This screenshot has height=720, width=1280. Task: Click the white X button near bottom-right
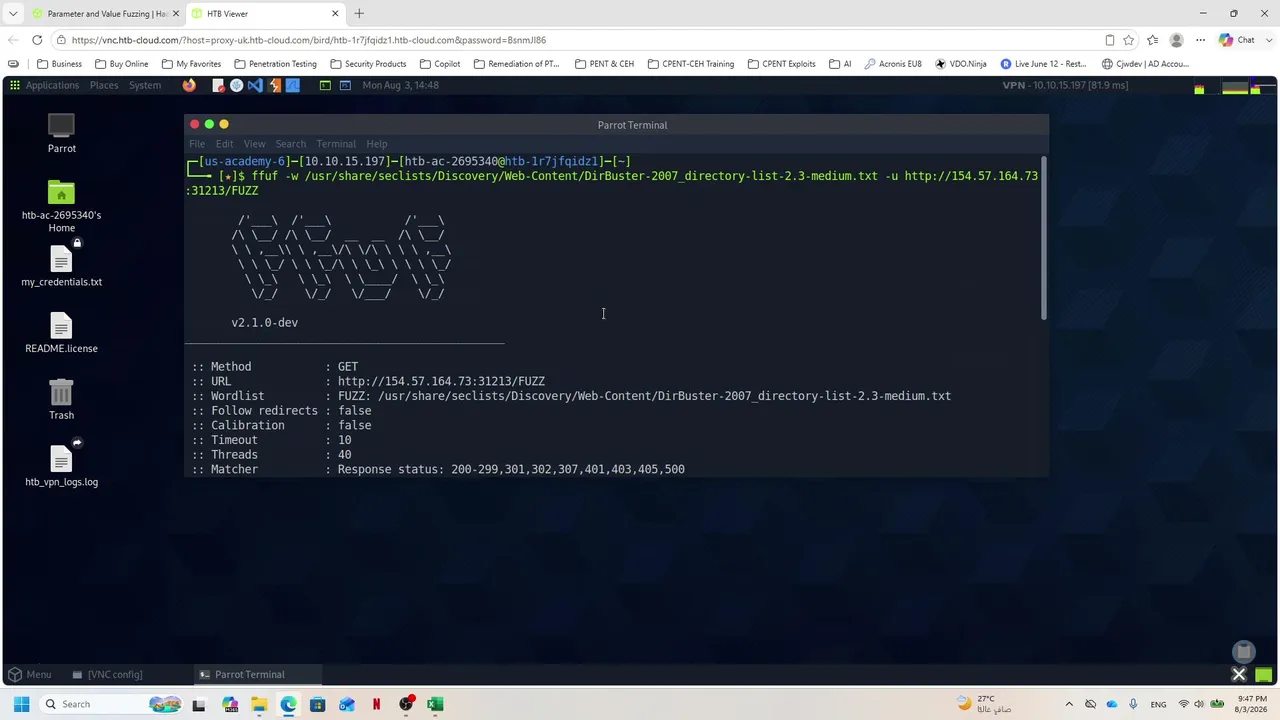(1238, 674)
